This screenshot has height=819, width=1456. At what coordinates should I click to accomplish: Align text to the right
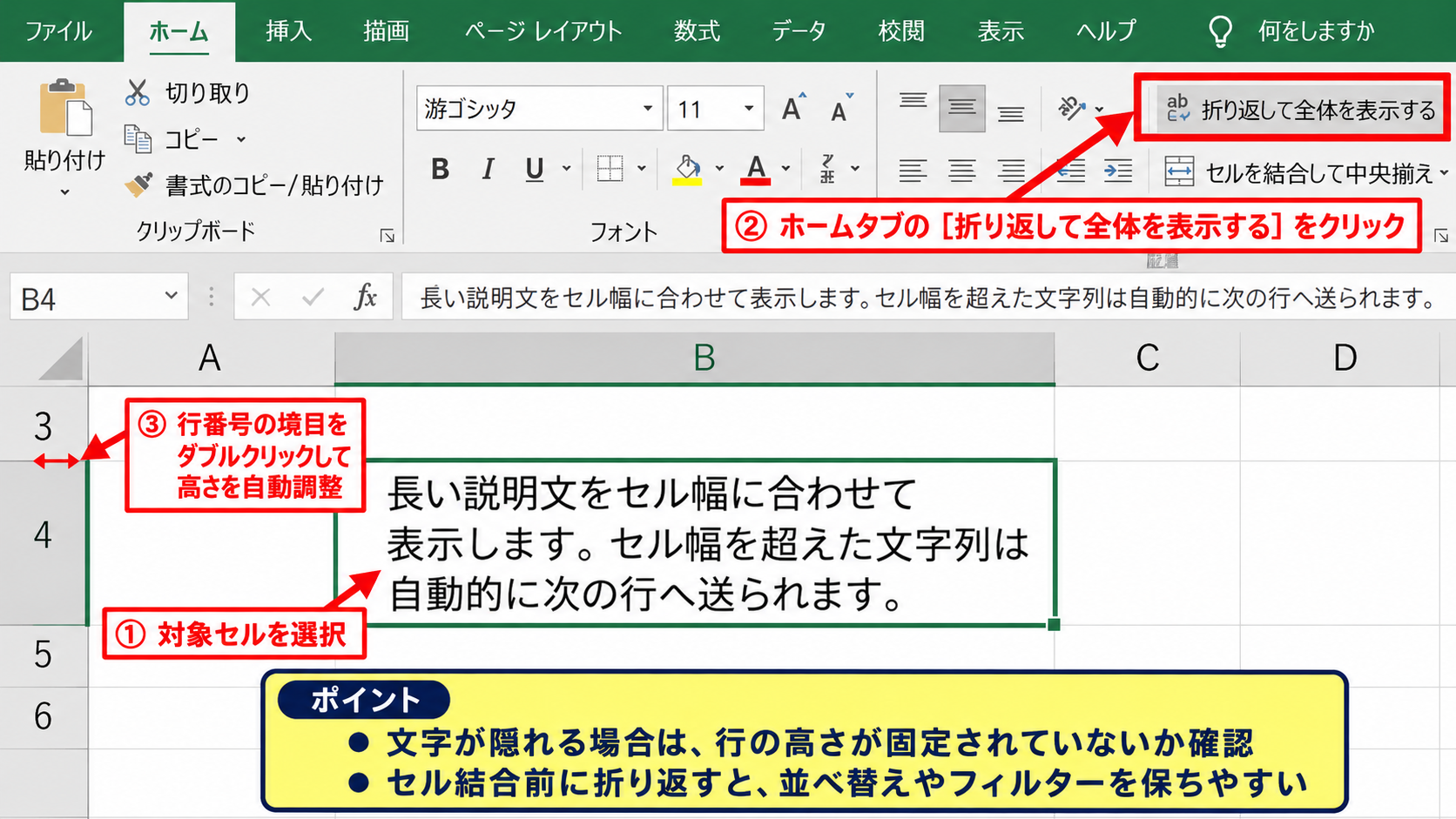tap(1011, 171)
